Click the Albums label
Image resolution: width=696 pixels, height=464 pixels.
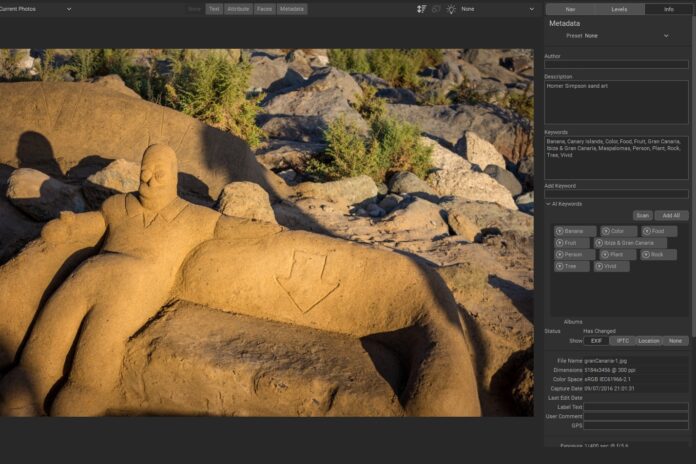[573, 322]
